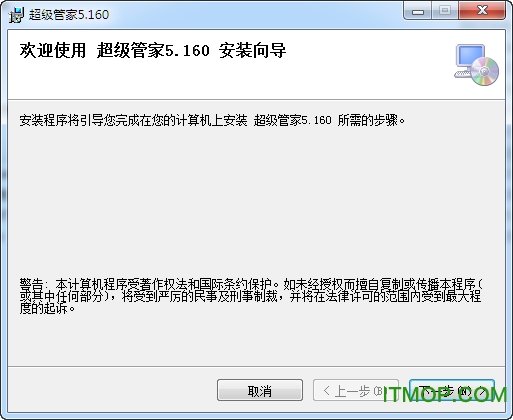513x420 pixels.
Task: Click the 安装程序将引导您 description line
Action: tap(212, 120)
